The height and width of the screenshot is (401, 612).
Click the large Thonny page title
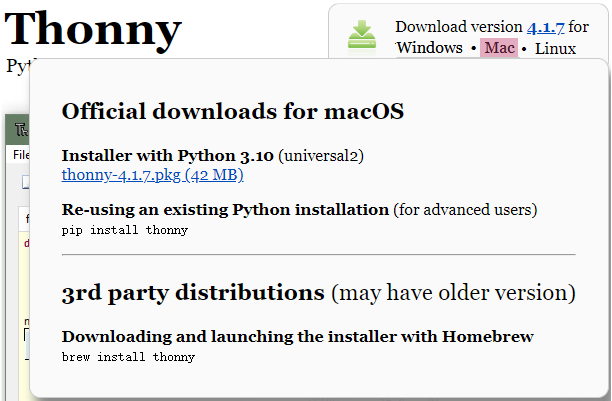[x=93, y=30]
